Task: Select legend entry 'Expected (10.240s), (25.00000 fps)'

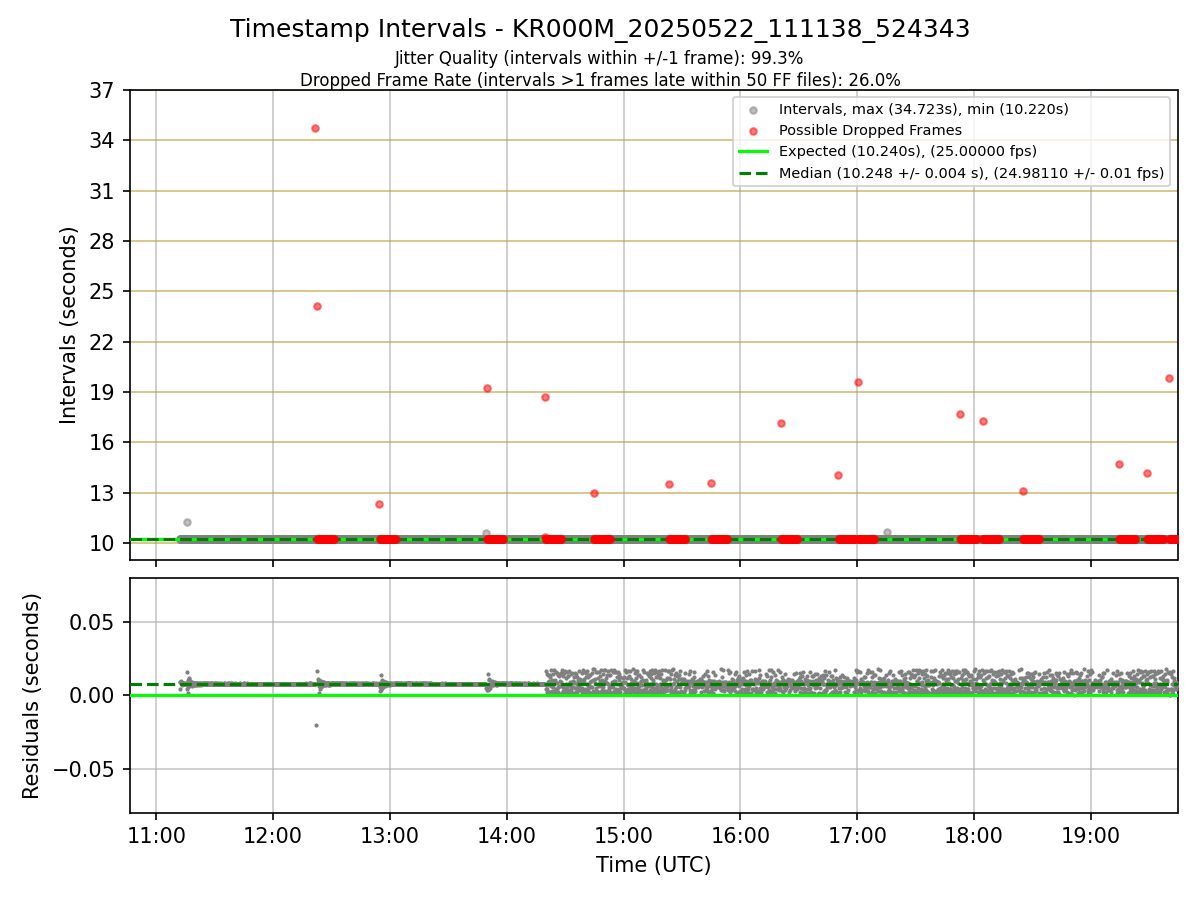Action: coord(908,151)
